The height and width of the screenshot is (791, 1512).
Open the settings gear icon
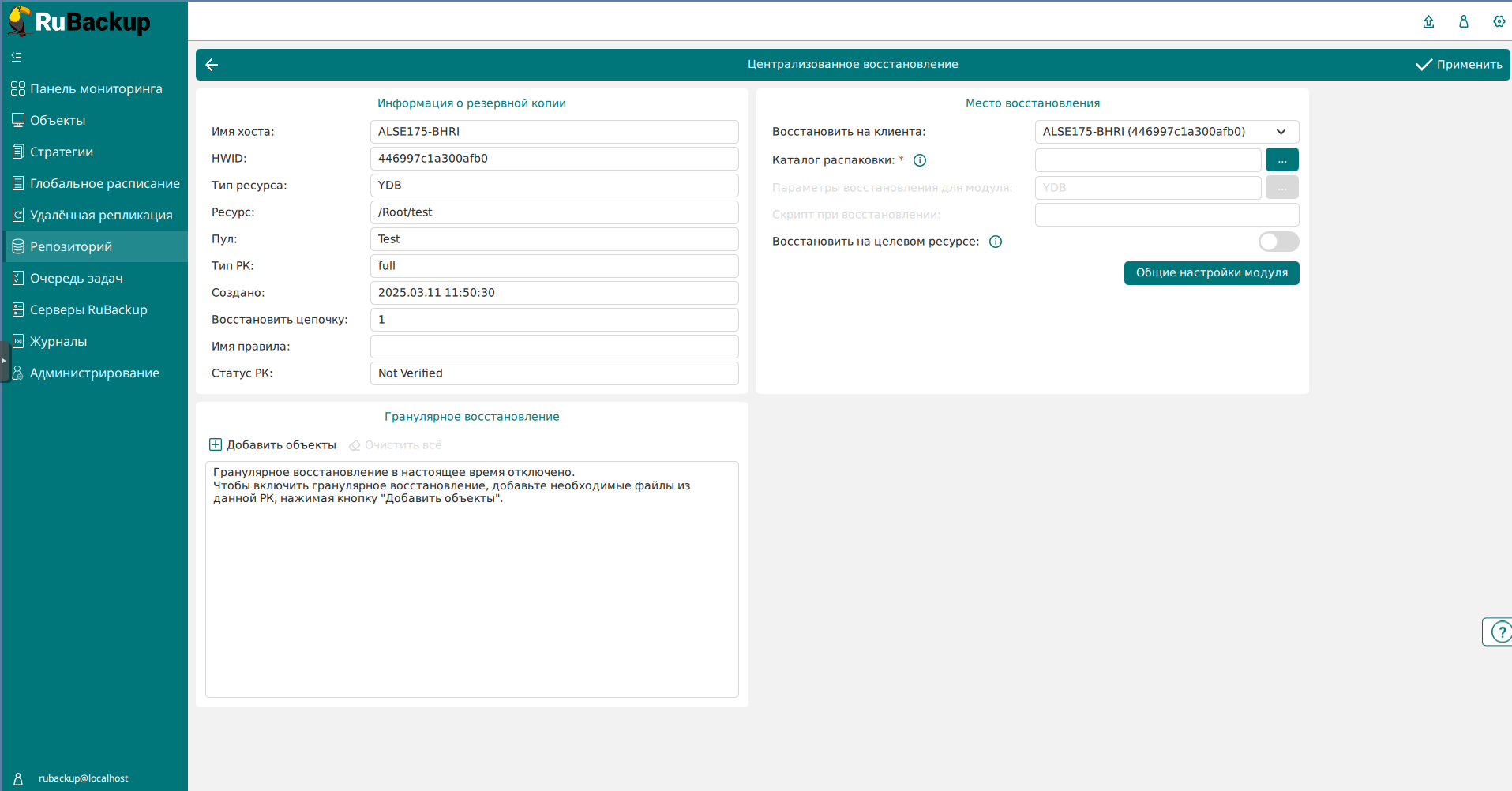pos(1499,21)
